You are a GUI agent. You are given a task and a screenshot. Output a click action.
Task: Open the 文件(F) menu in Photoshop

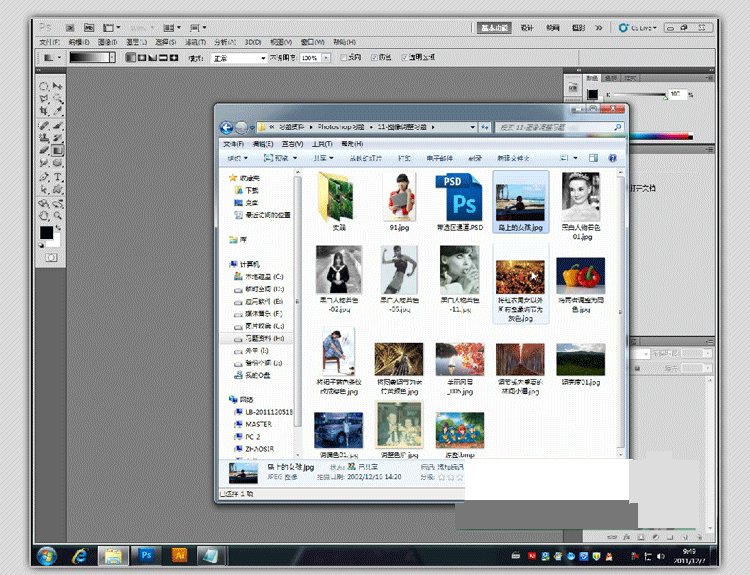49,43
